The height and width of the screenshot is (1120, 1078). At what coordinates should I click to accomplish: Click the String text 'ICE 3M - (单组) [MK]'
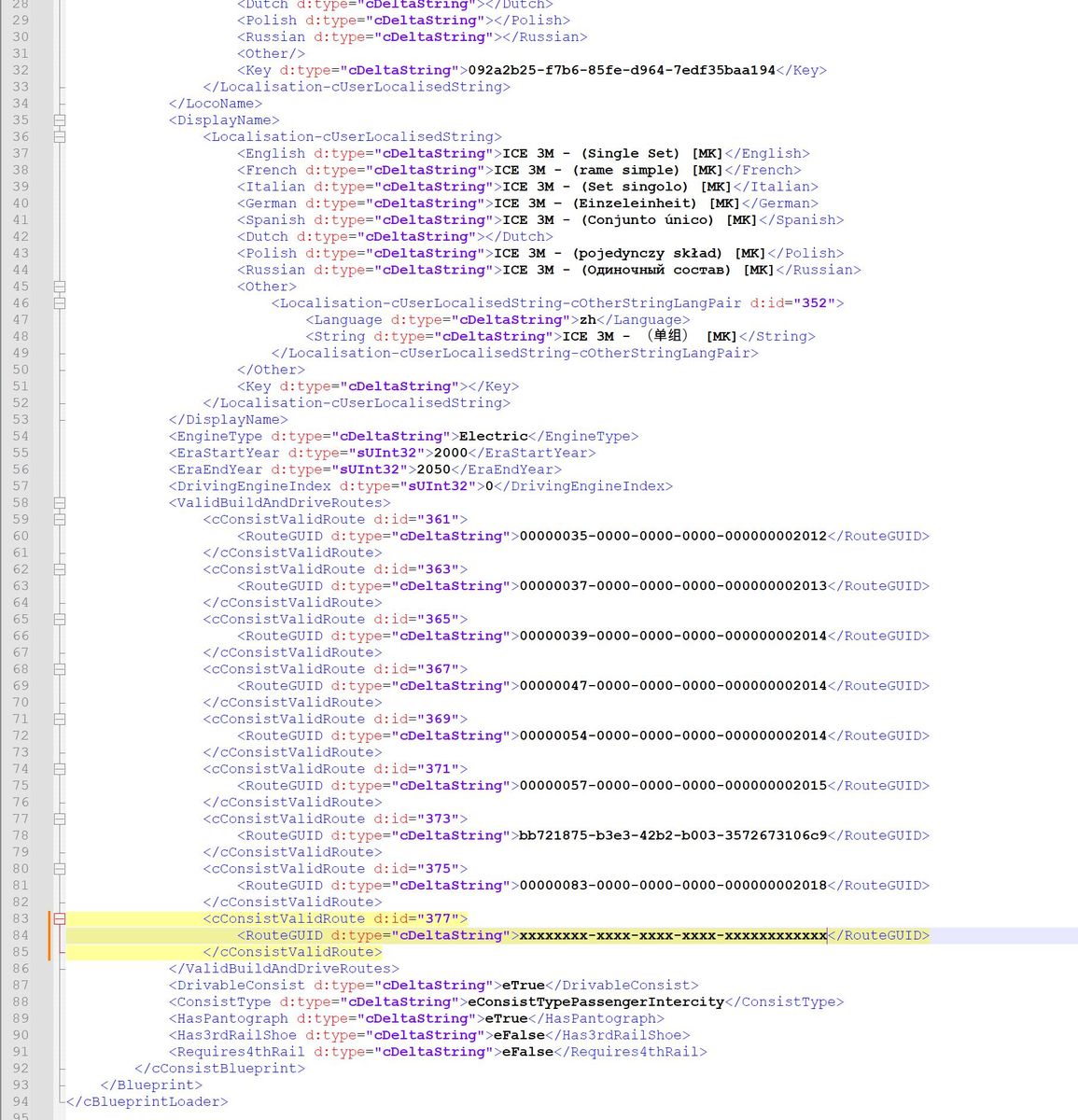coord(651,336)
